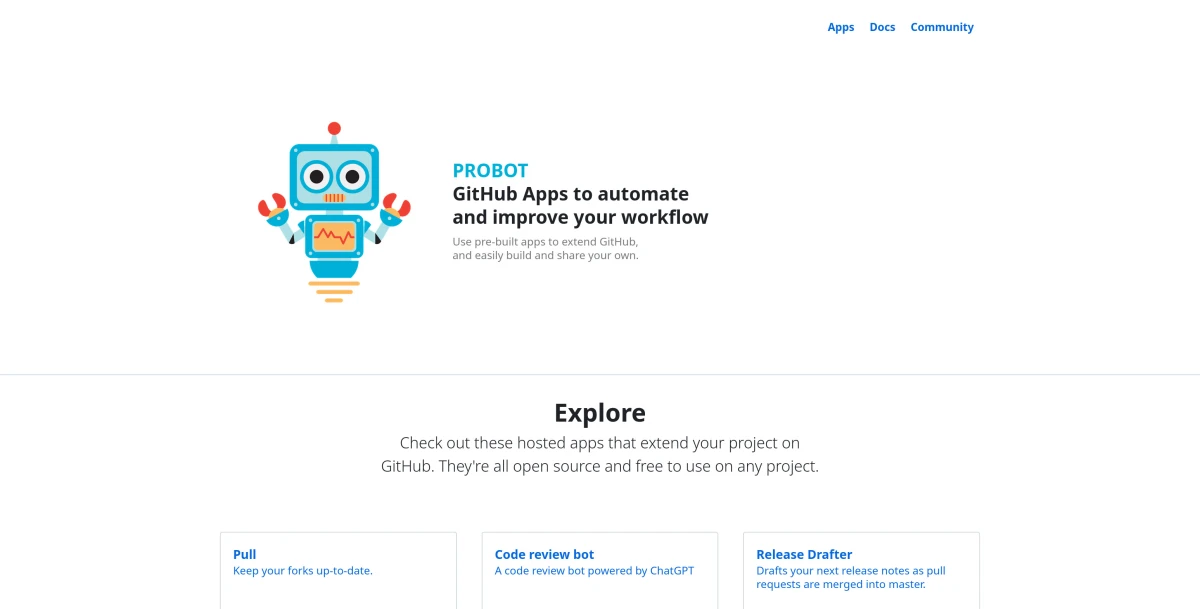Open the Apps navigation link

[x=840, y=27]
